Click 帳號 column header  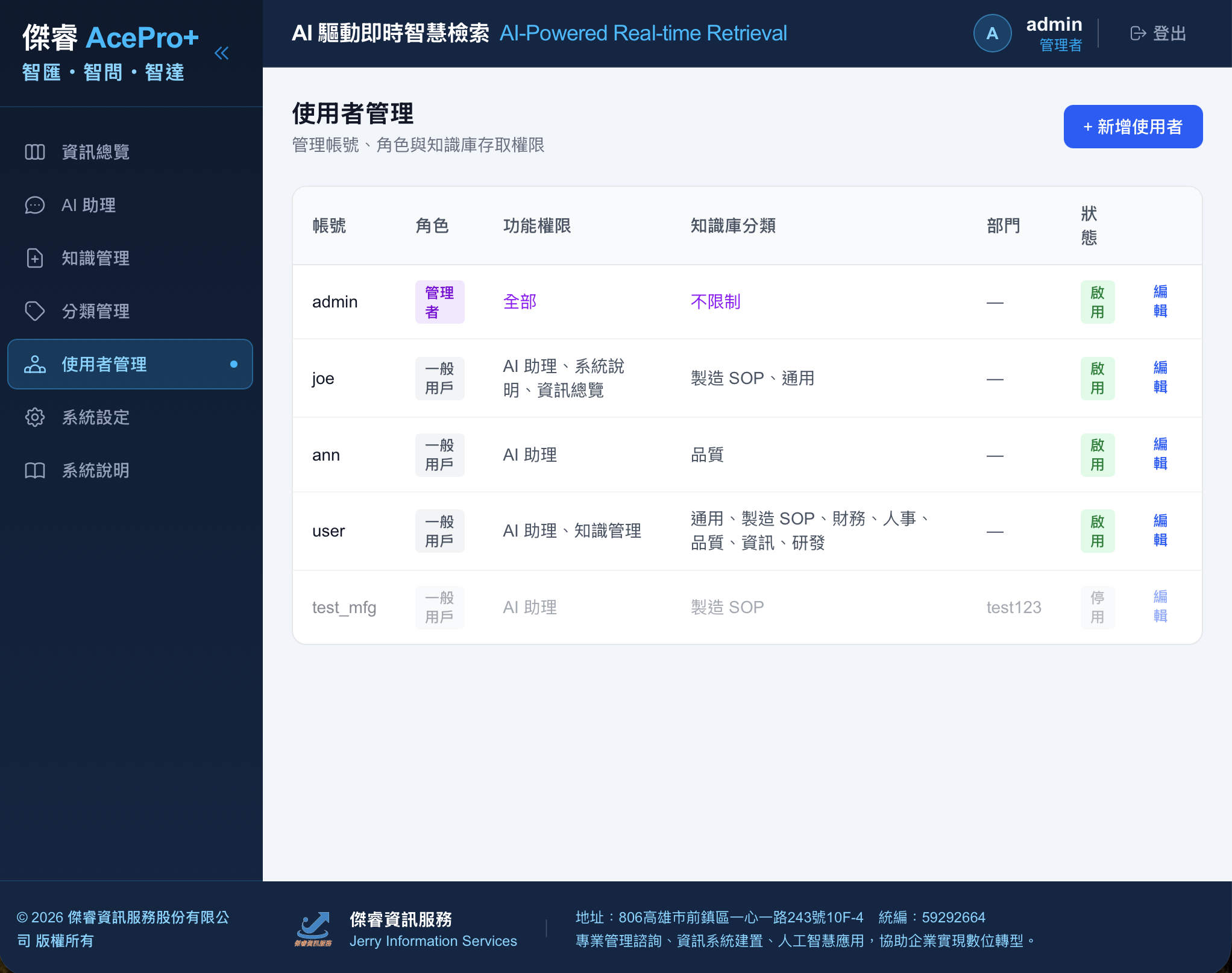pyautogui.click(x=329, y=225)
